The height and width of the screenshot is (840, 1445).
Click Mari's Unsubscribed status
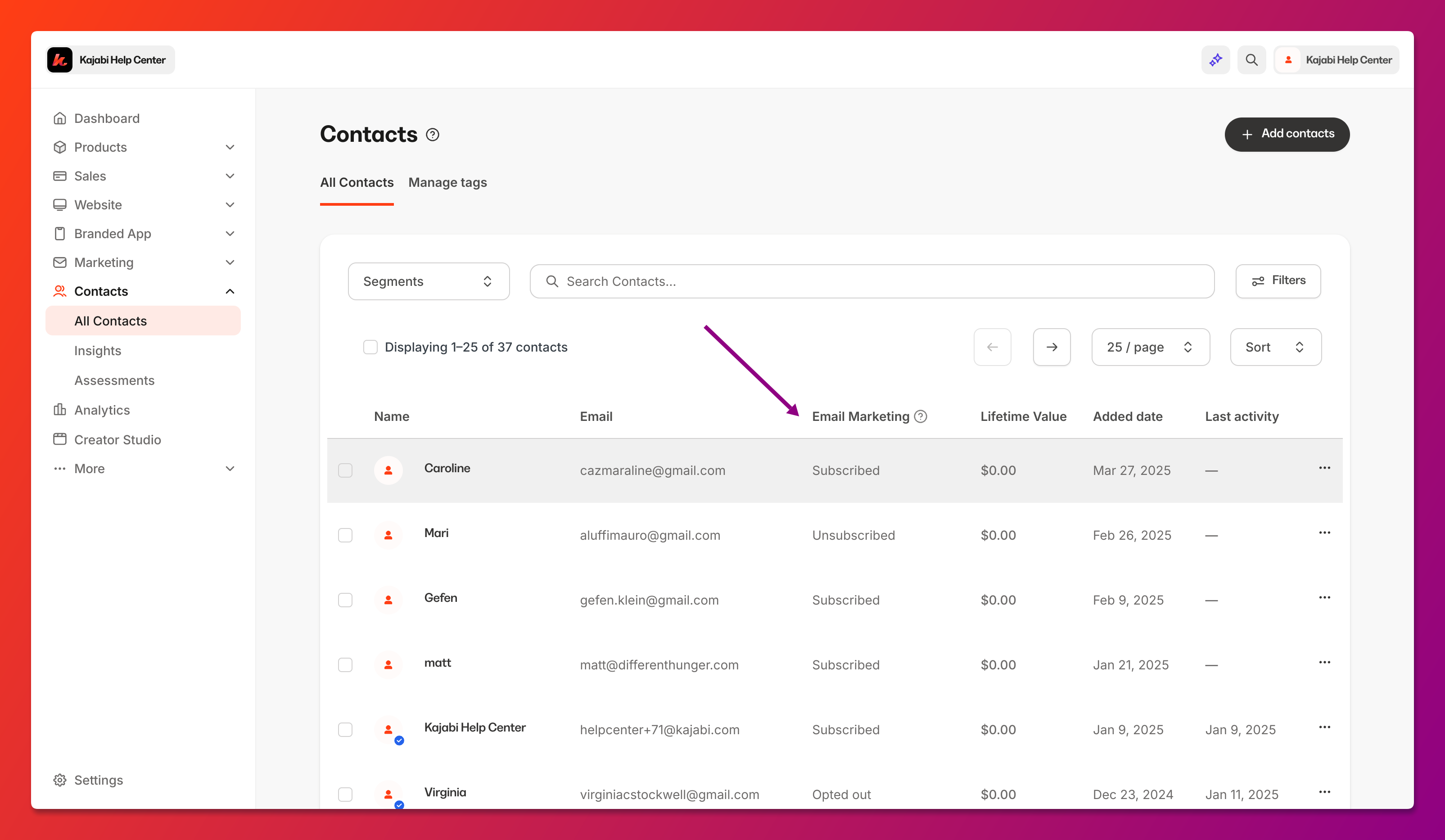point(853,535)
